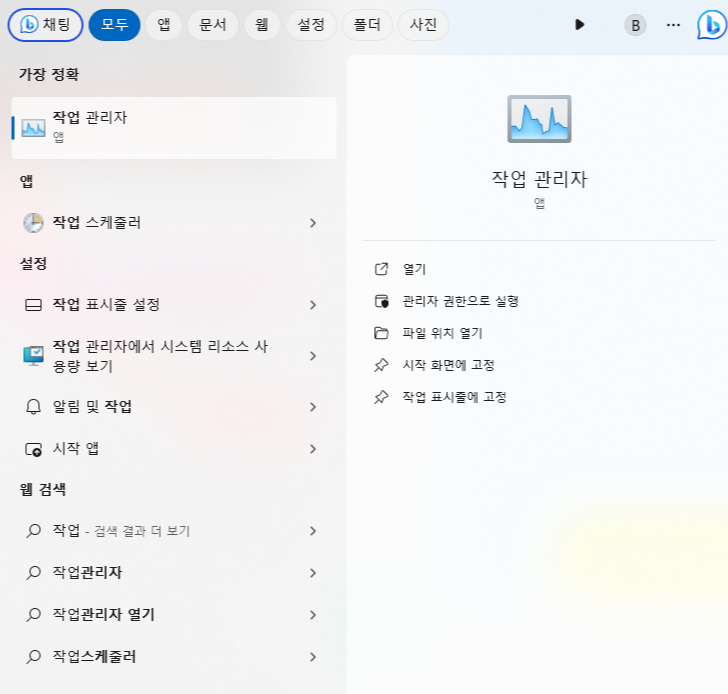
Task: Switch to the 웹 filter tab
Action: (262, 25)
